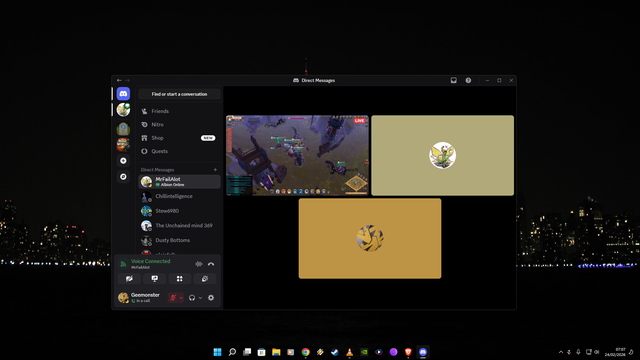
Task: Open the Windows Start menu
Action: [x=218, y=352]
